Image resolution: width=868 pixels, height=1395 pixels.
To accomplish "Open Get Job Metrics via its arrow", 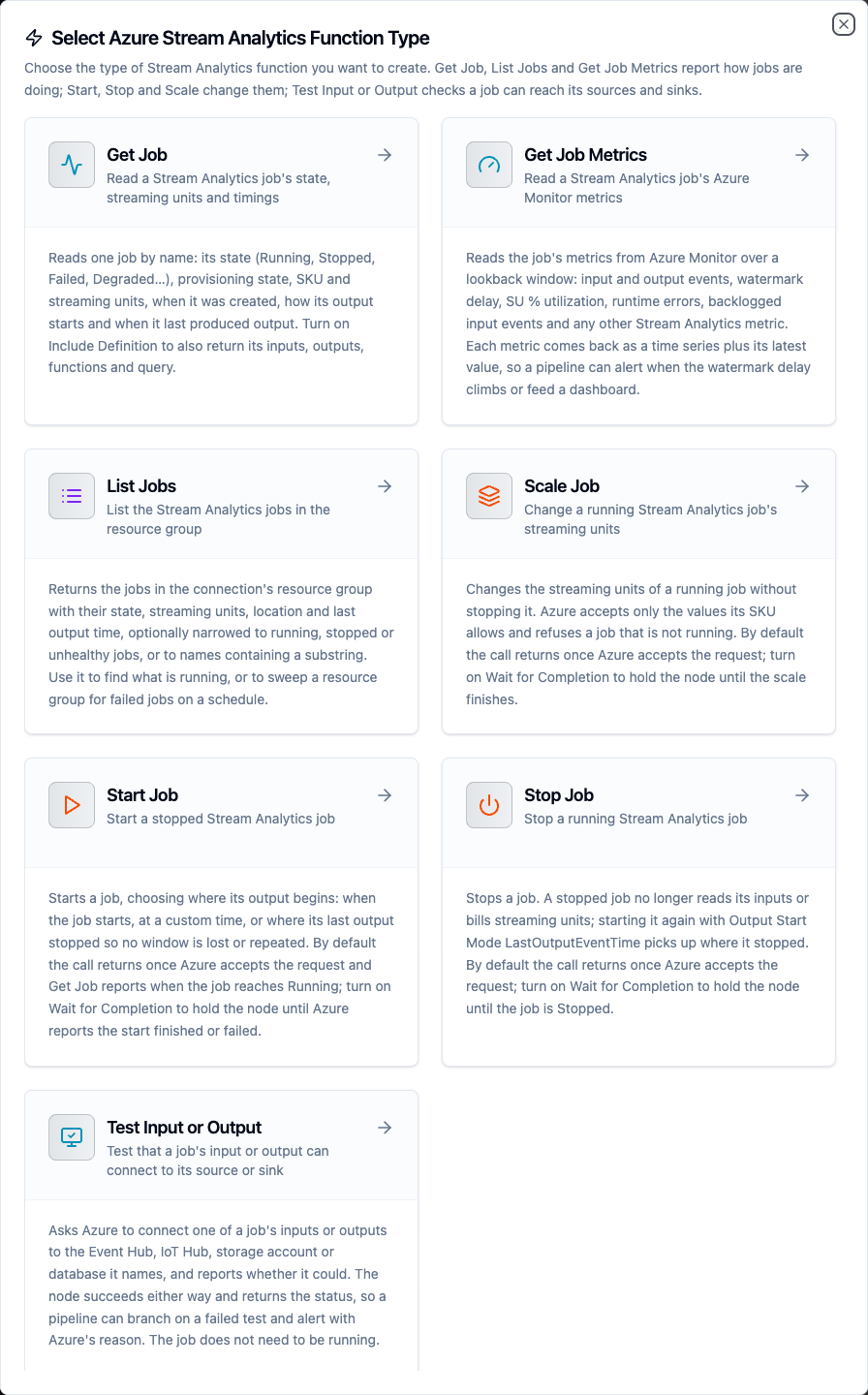I will click(x=802, y=155).
